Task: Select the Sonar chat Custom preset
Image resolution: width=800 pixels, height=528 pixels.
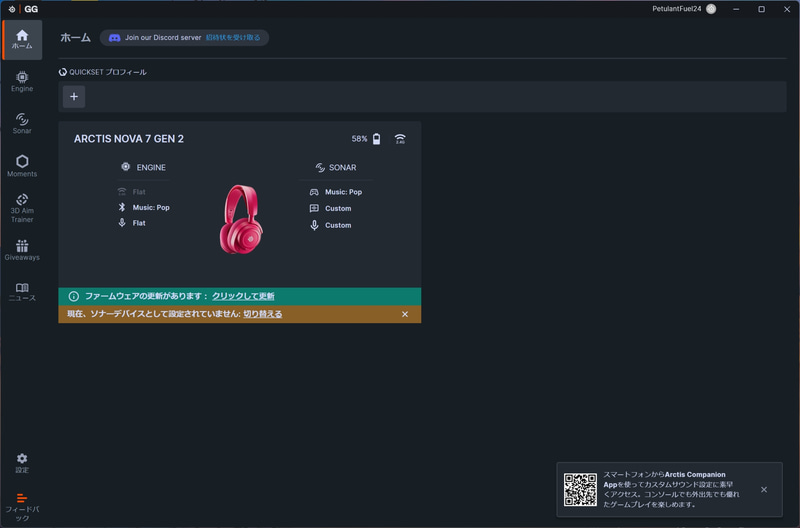Action: point(338,208)
